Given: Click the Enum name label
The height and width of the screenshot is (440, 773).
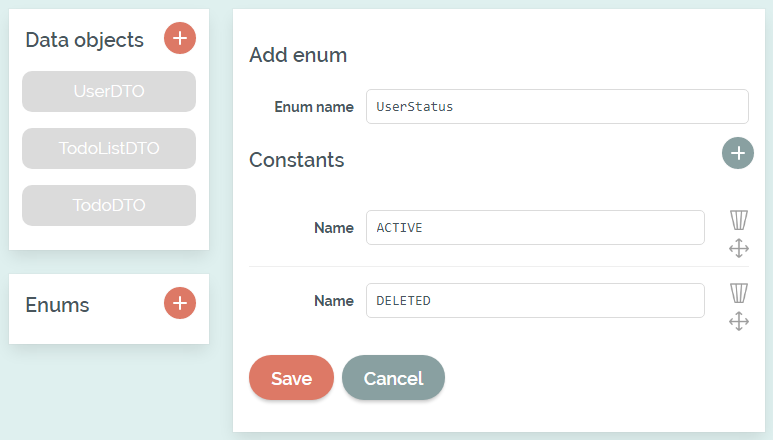Looking at the screenshot, I should point(314,107).
